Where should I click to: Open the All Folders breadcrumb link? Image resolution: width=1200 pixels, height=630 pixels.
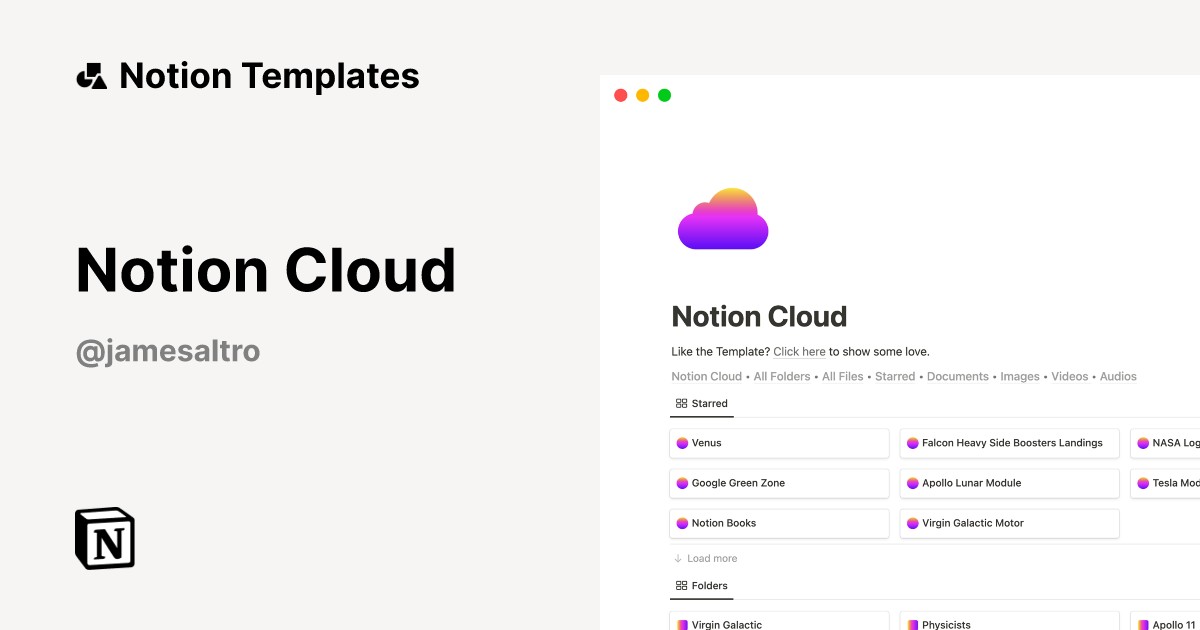pos(781,376)
